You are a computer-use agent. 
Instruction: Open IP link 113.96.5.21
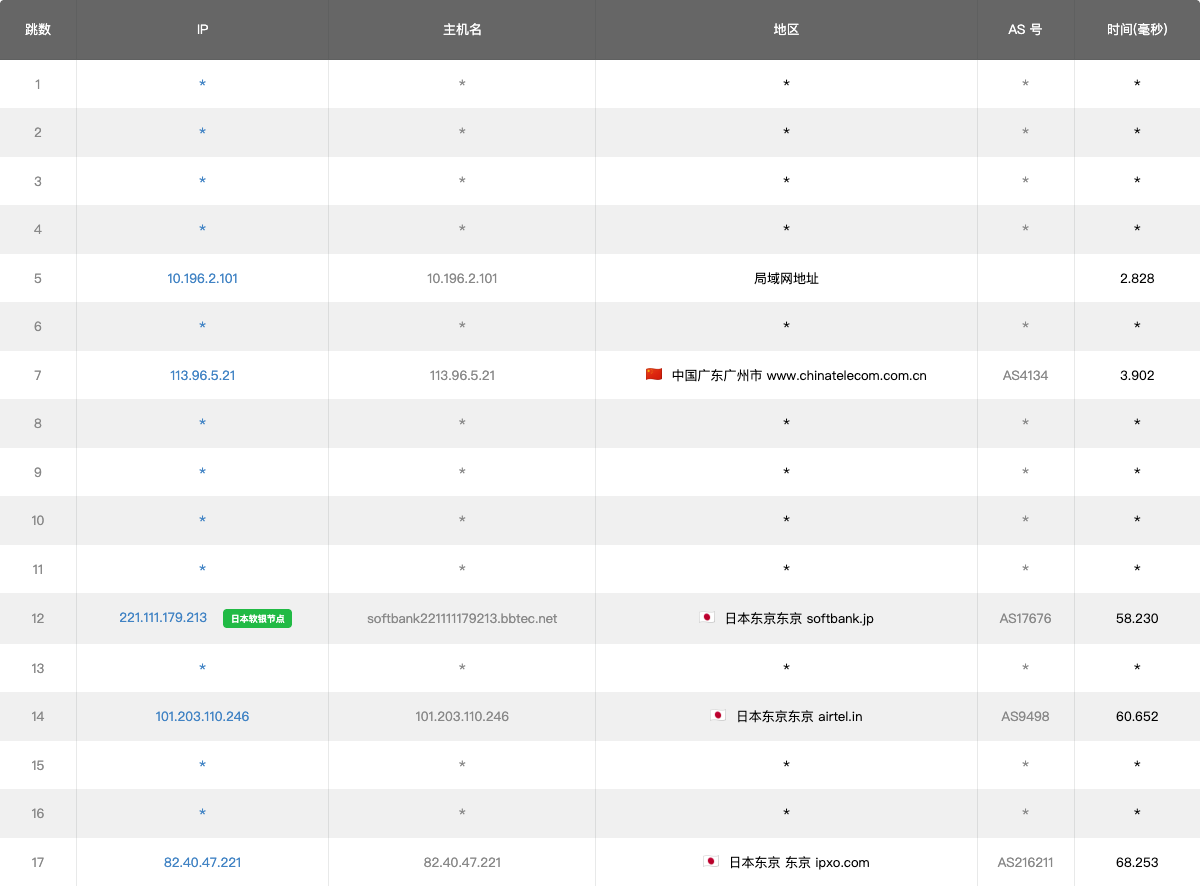202,376
